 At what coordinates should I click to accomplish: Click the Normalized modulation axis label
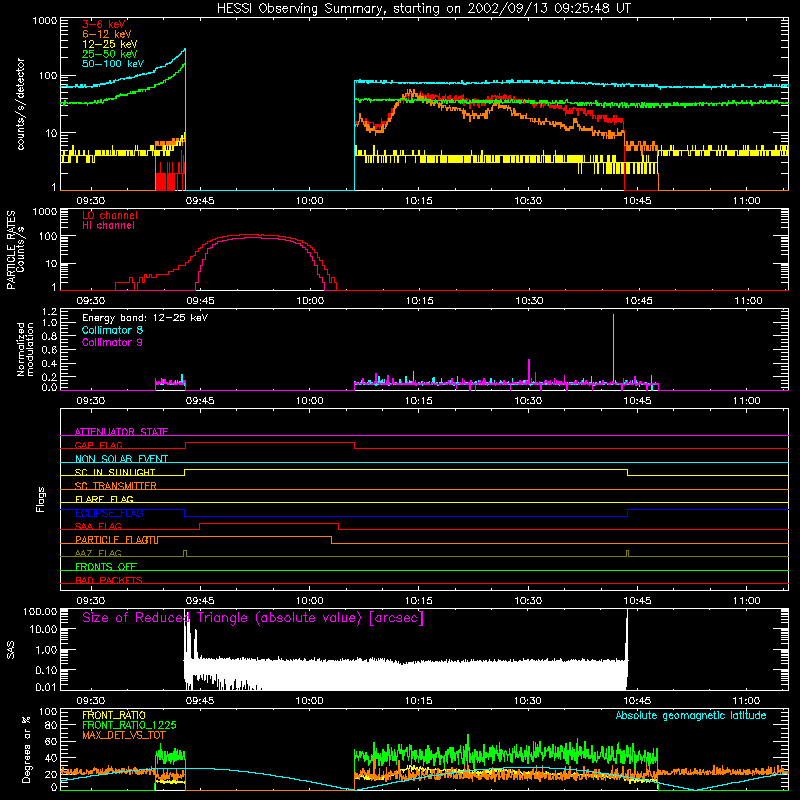point(25,349)
